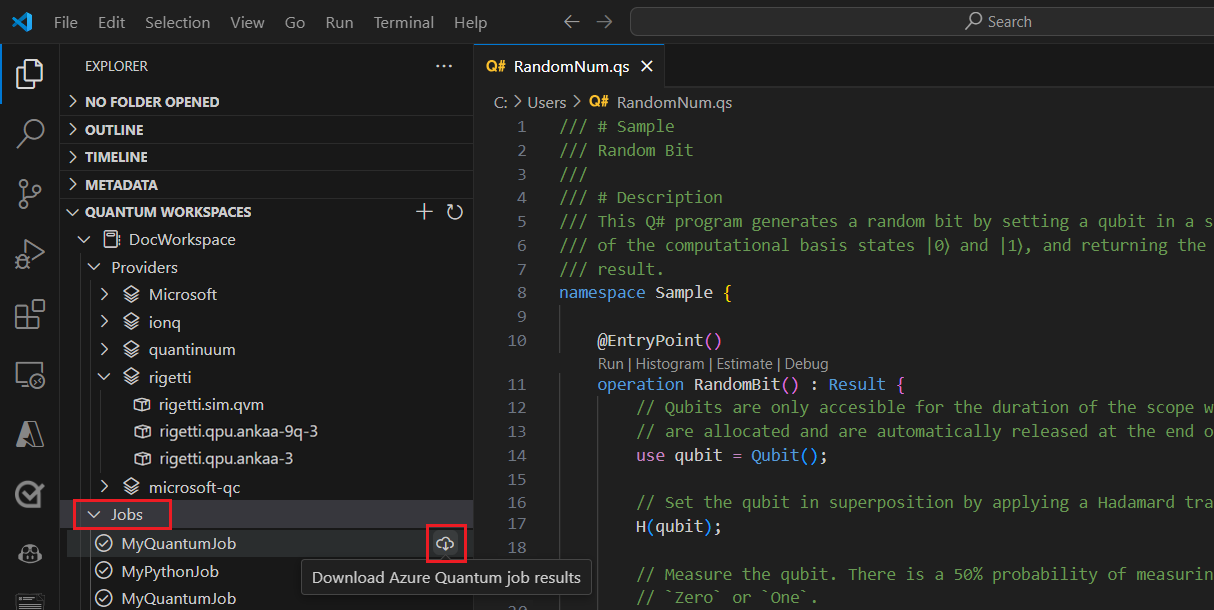
Task: Open the Copilot chat icon in activity bar
Action: pyautogui.click(x=30, y=553)
